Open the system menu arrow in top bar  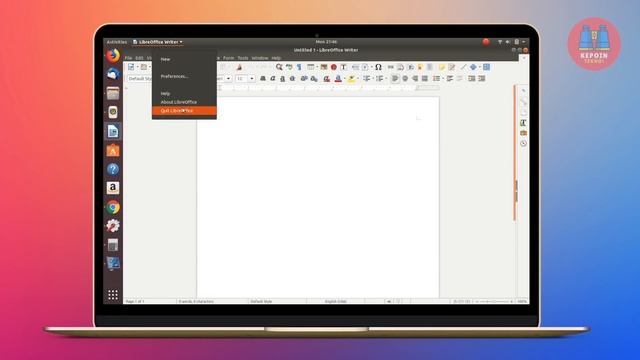[x=524, y=42]
